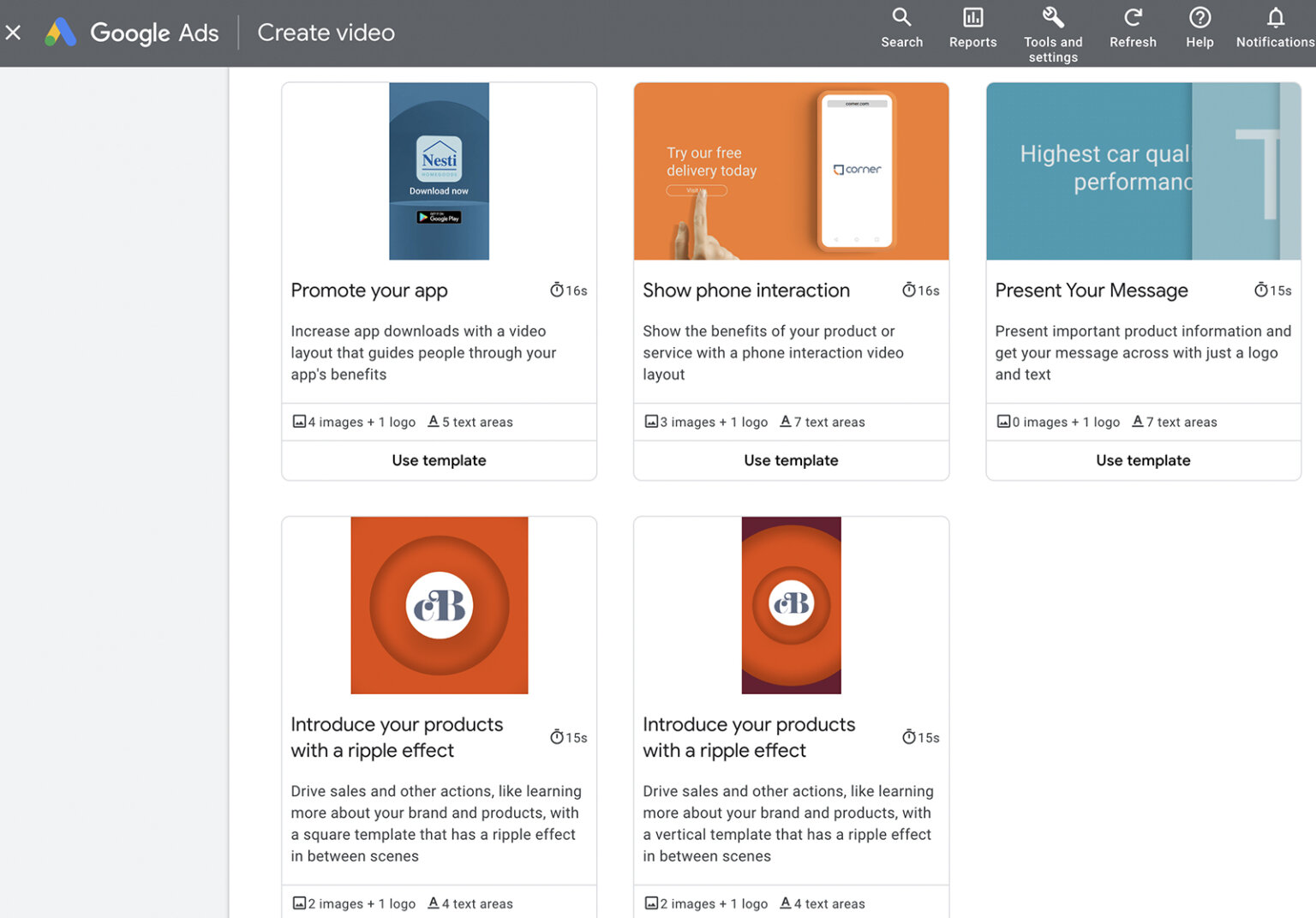The image size is (1316, 918).
Task: Click the Show phone interaction title
Action: pyautogui.click(x=746, y=291)
